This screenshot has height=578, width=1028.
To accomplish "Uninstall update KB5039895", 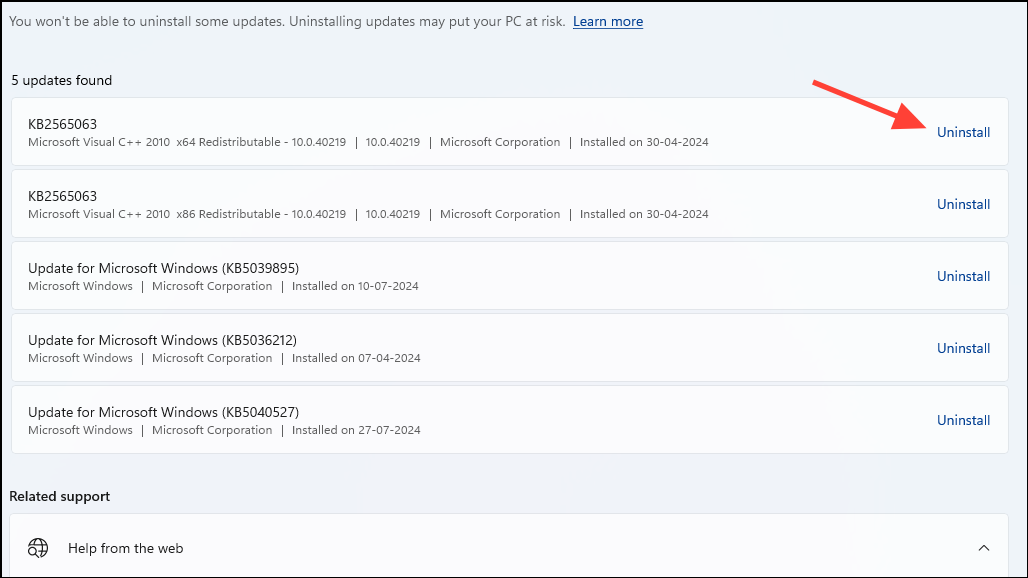I will [x=963, y=277].
